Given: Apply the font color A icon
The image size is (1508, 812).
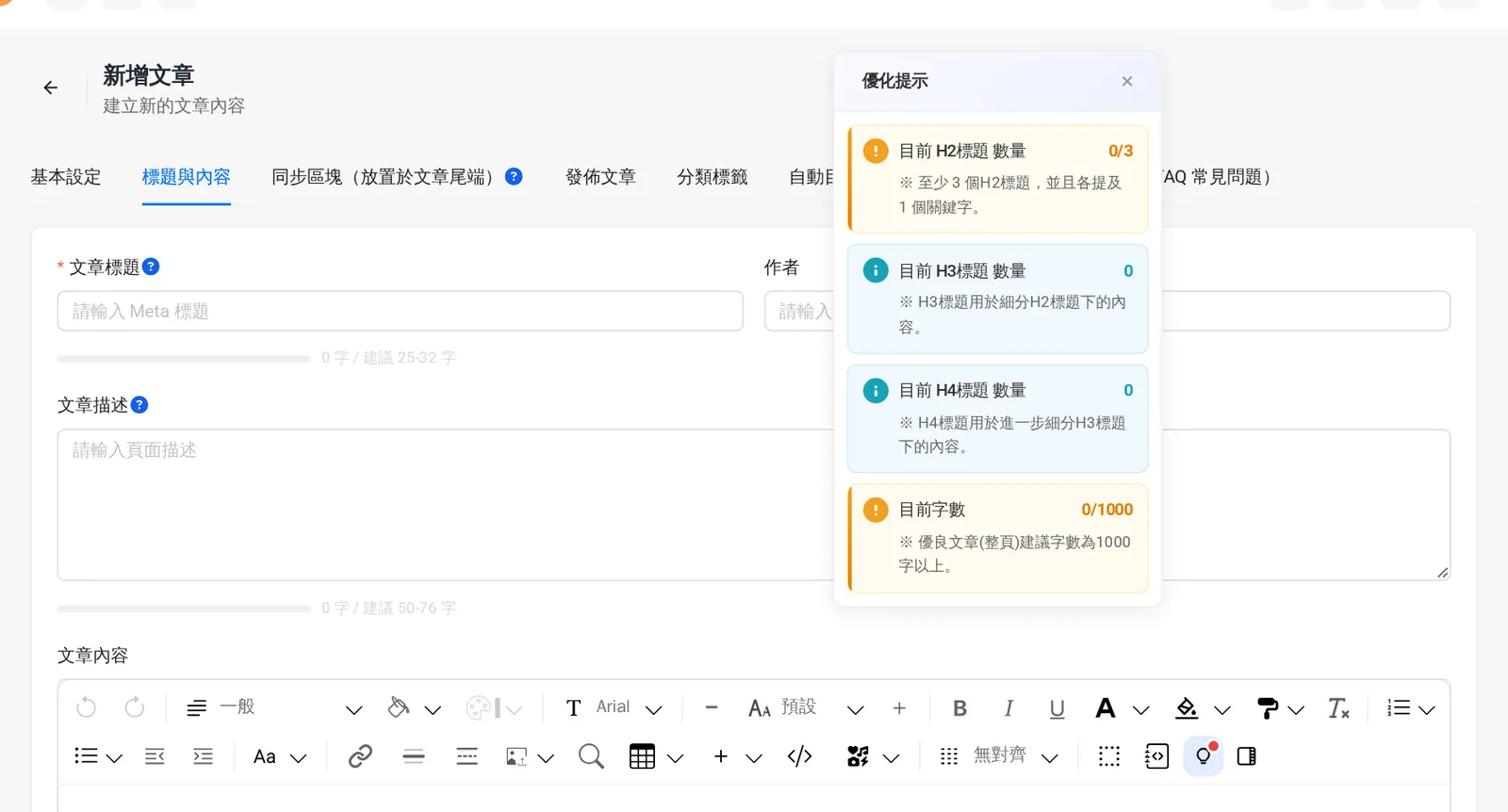Looking at the screenshot, I should (x=1106, y=708).
